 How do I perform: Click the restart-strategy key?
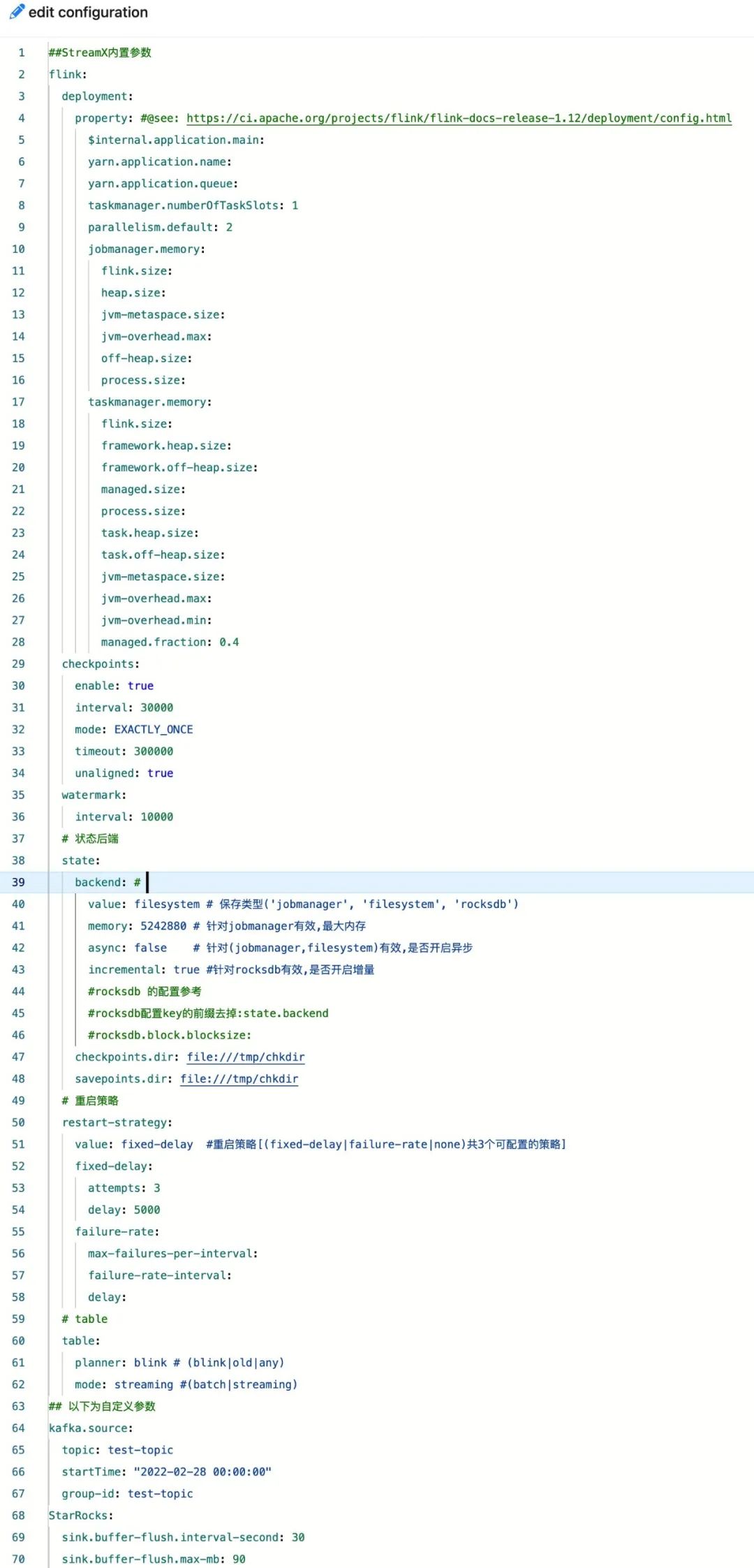[x=116, y=1122]
